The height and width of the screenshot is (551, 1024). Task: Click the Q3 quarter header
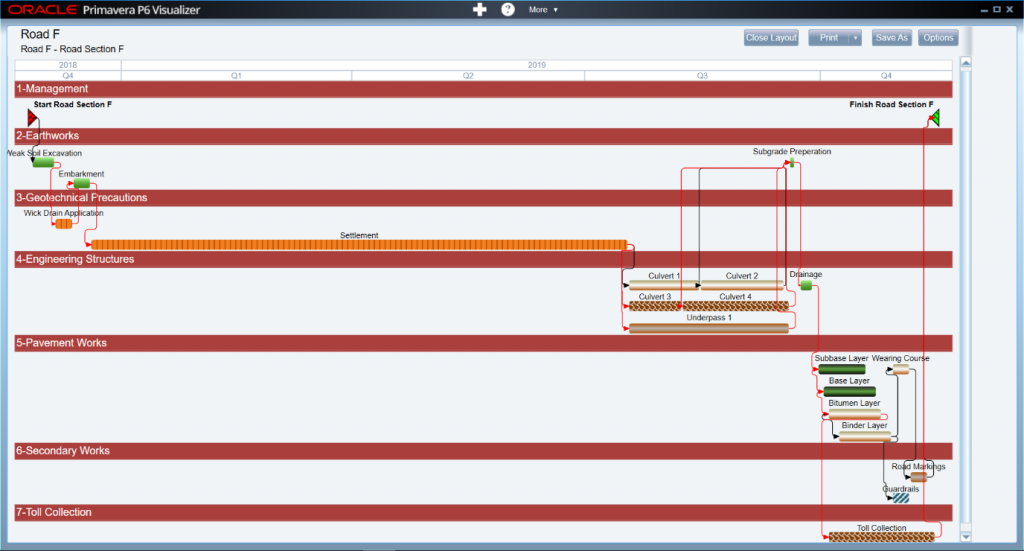[702, 76]
